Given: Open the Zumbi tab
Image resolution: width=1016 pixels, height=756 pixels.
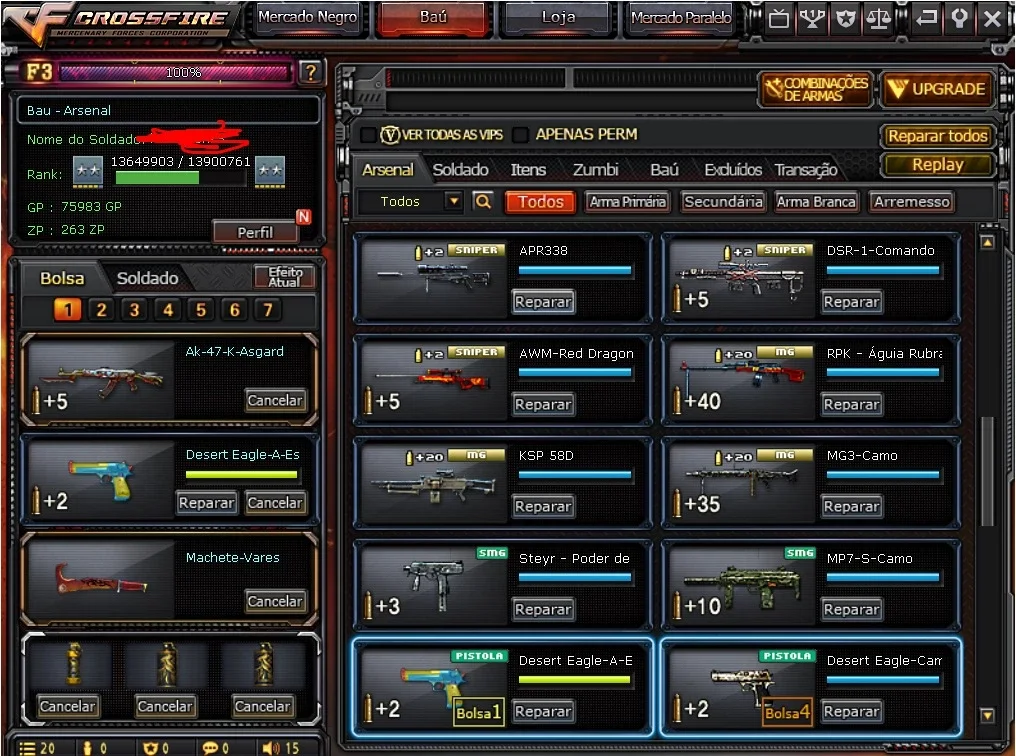Looking at the screenshot, I should (595, 170).
